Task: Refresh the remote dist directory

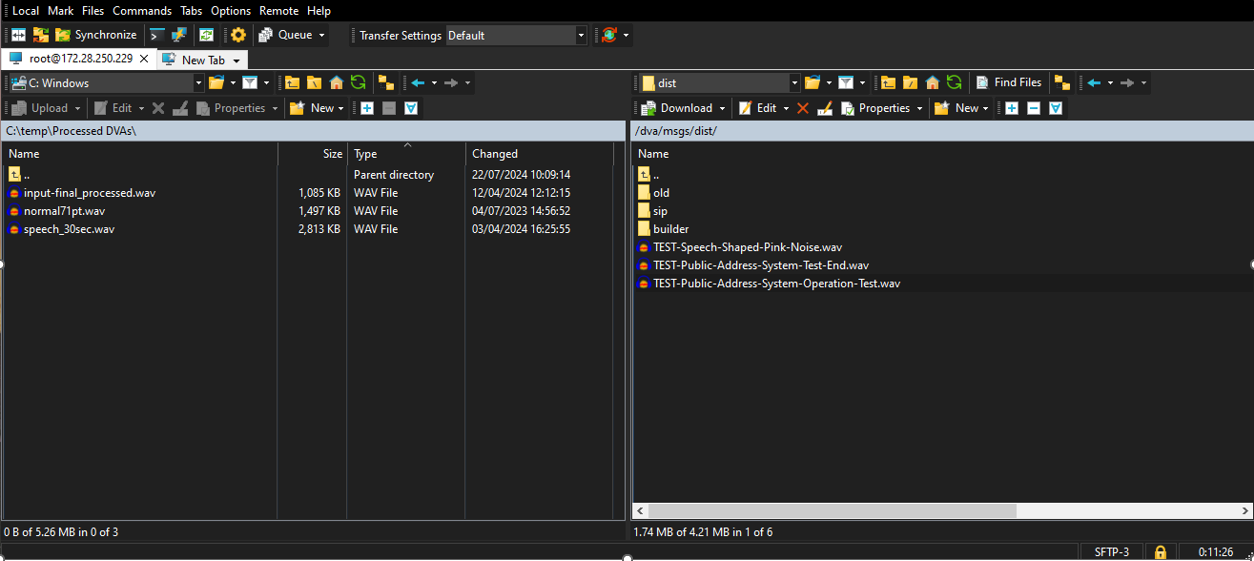Action: click(x=954, y=83)
